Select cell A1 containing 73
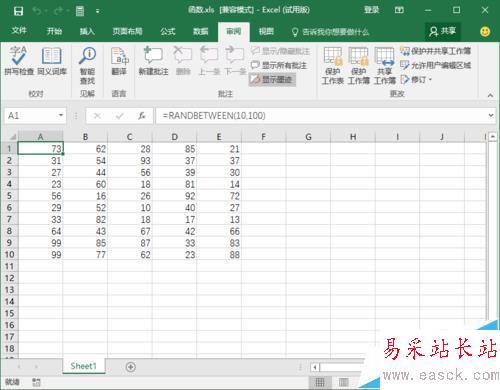The width and height of the screenshot is (500, 390). (40, 149)
